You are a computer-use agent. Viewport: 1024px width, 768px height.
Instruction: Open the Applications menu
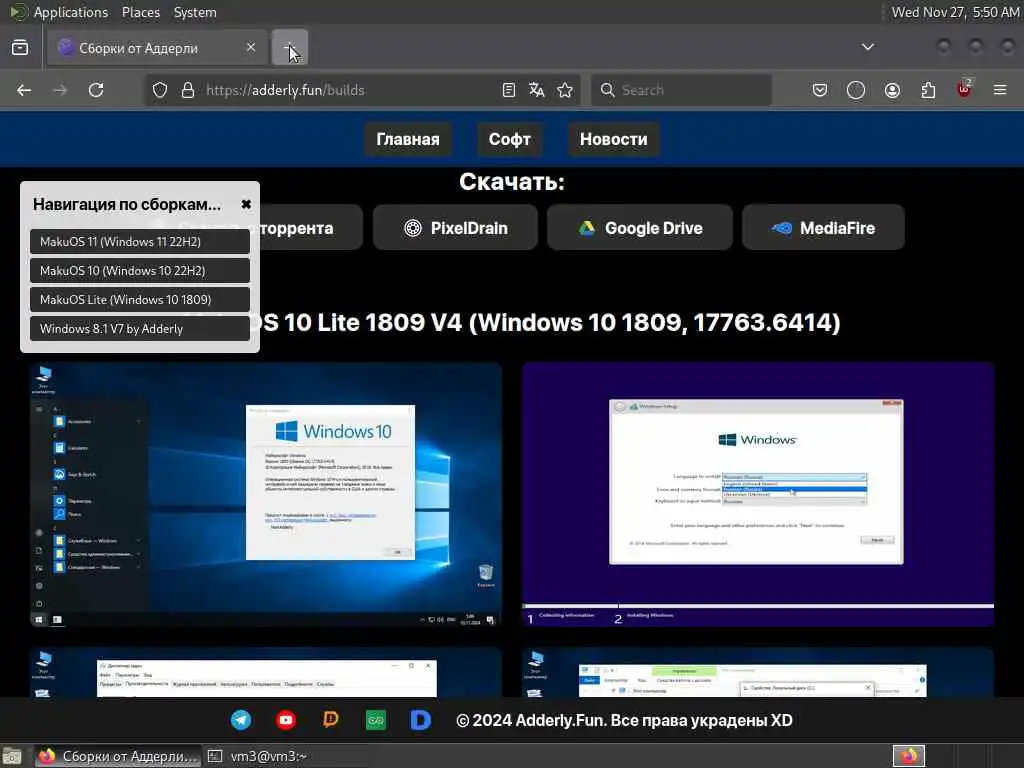[x=71, y=12]
